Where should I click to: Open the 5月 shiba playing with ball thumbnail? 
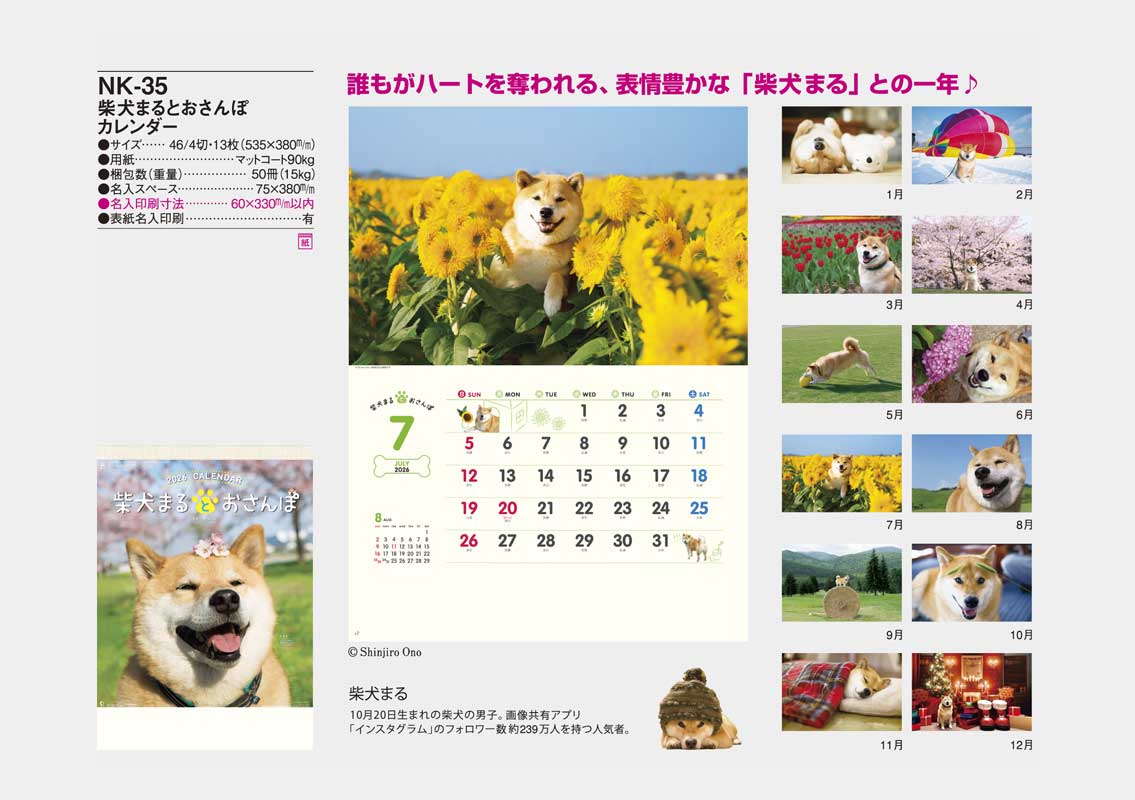click(841, 364)
